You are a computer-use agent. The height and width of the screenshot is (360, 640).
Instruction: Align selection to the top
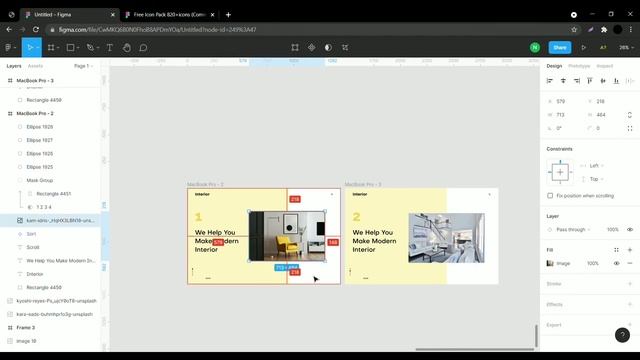pyautogui.click(x=590, y=81)
